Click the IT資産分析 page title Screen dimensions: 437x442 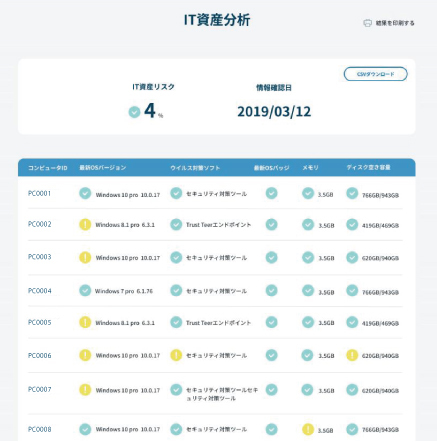(217, 20)
